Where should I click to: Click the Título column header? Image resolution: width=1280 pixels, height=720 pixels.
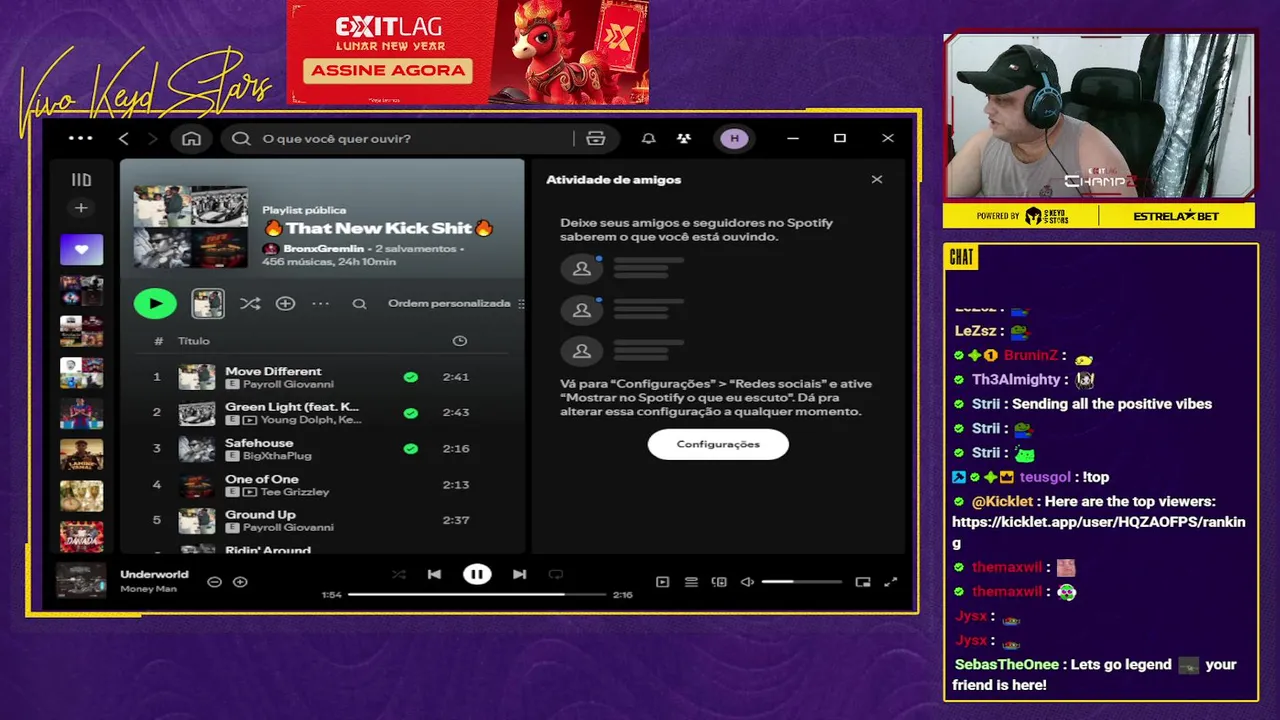(x=194, y=341)
